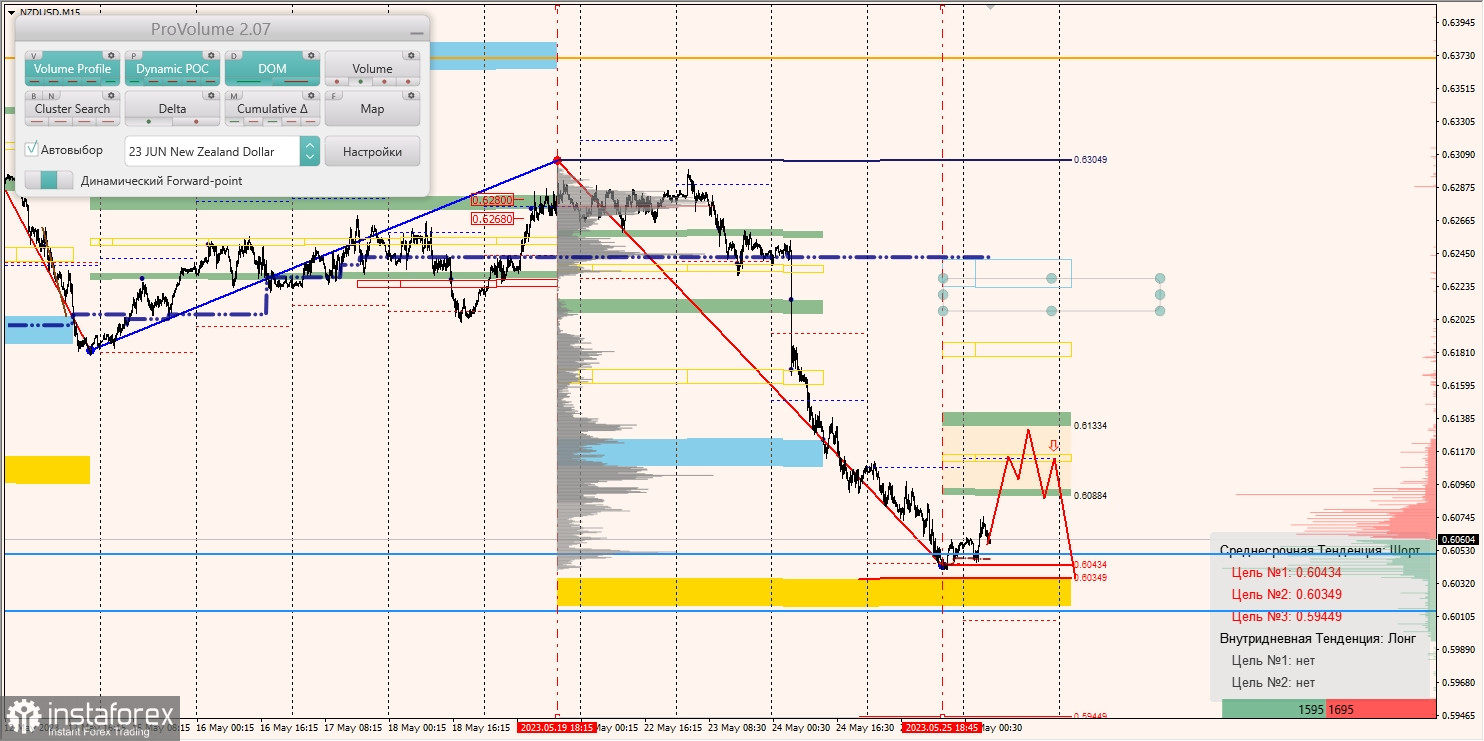1484x741 pixels.
Task: Click the 0.62680 price level label
Action: click(x=492, y=218)
